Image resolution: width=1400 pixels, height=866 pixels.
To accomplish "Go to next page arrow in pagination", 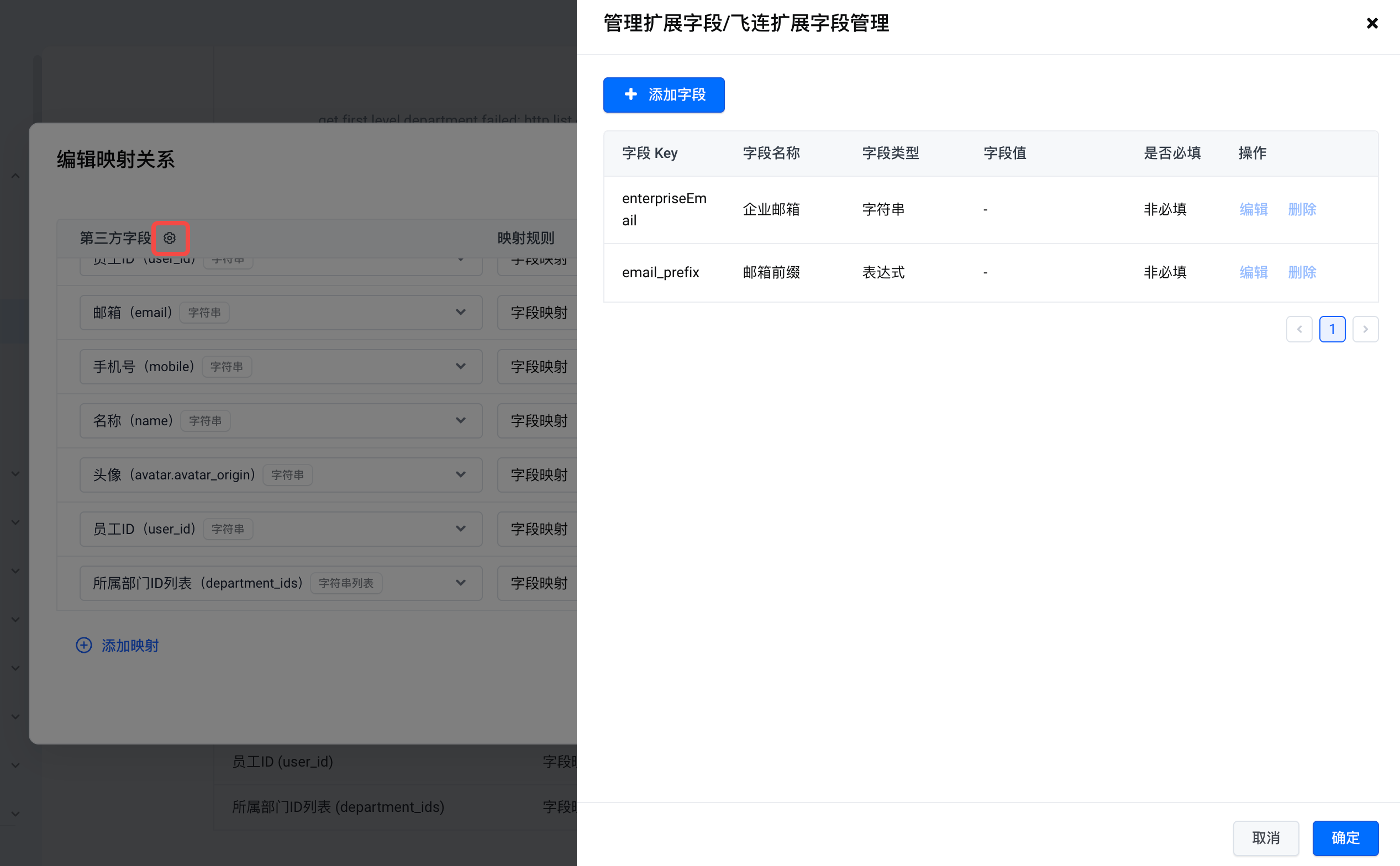I will click(1366, 329).
